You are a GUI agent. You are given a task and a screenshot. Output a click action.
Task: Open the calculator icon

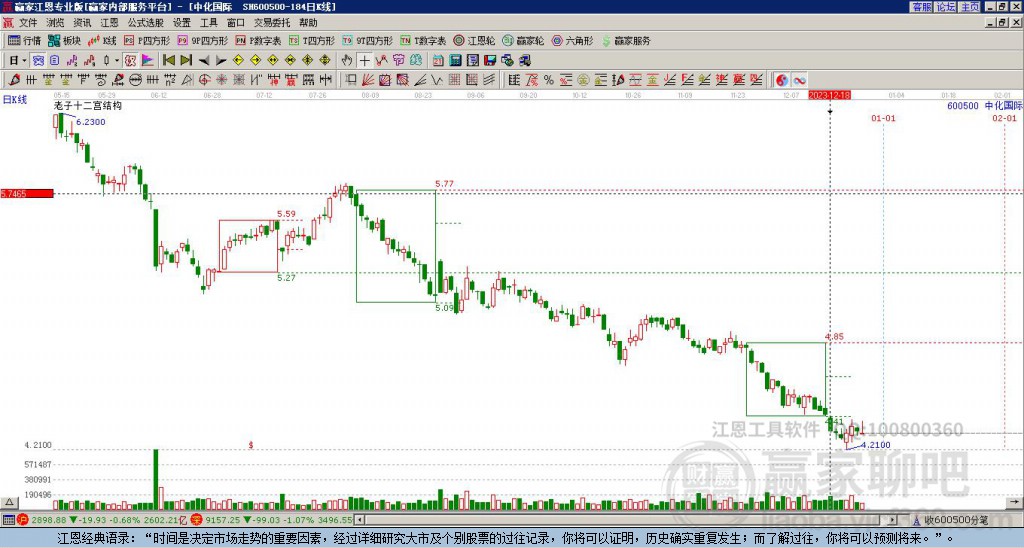[456, 60]
